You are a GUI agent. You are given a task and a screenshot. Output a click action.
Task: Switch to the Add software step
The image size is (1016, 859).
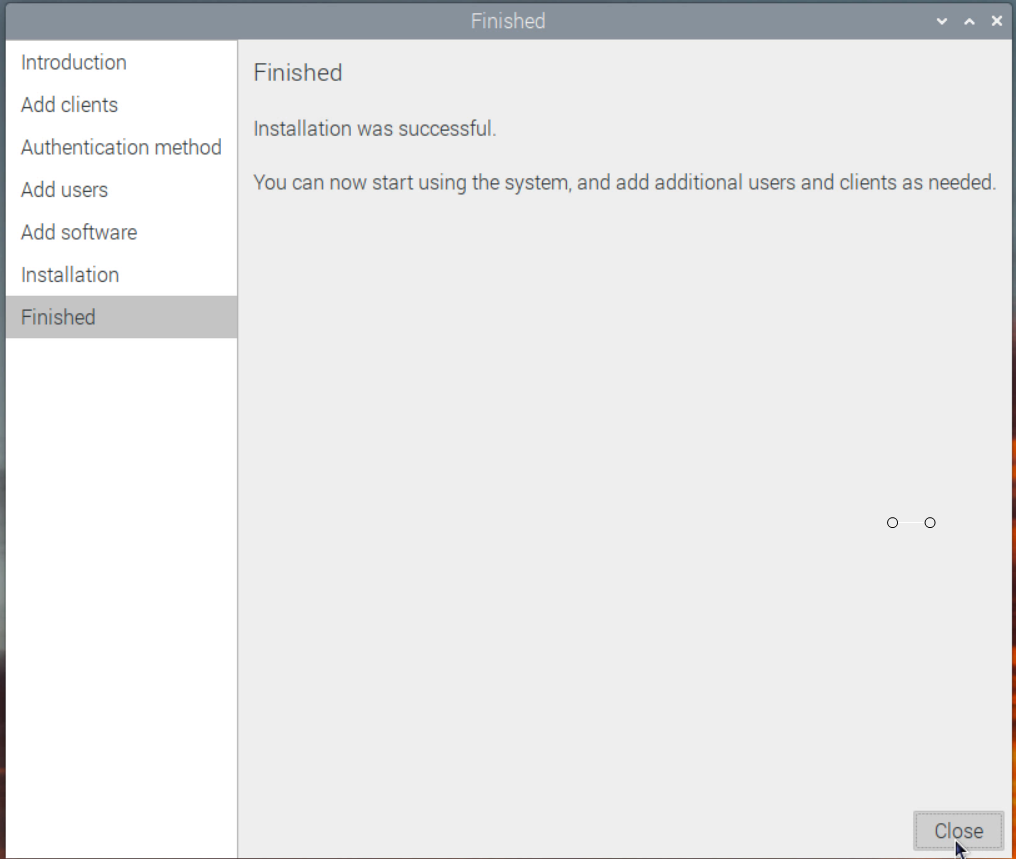121,232
